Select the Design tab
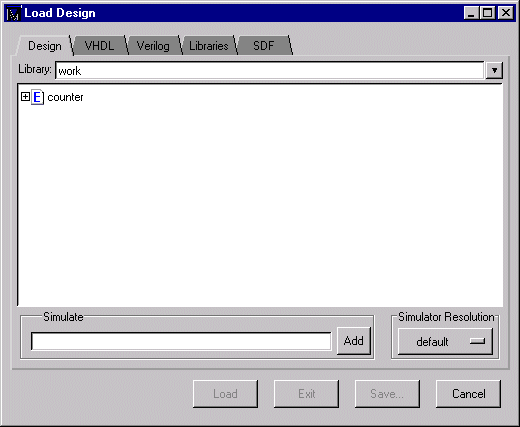The width and height of the screenshot is (520, 427). [x=45, y=46]
